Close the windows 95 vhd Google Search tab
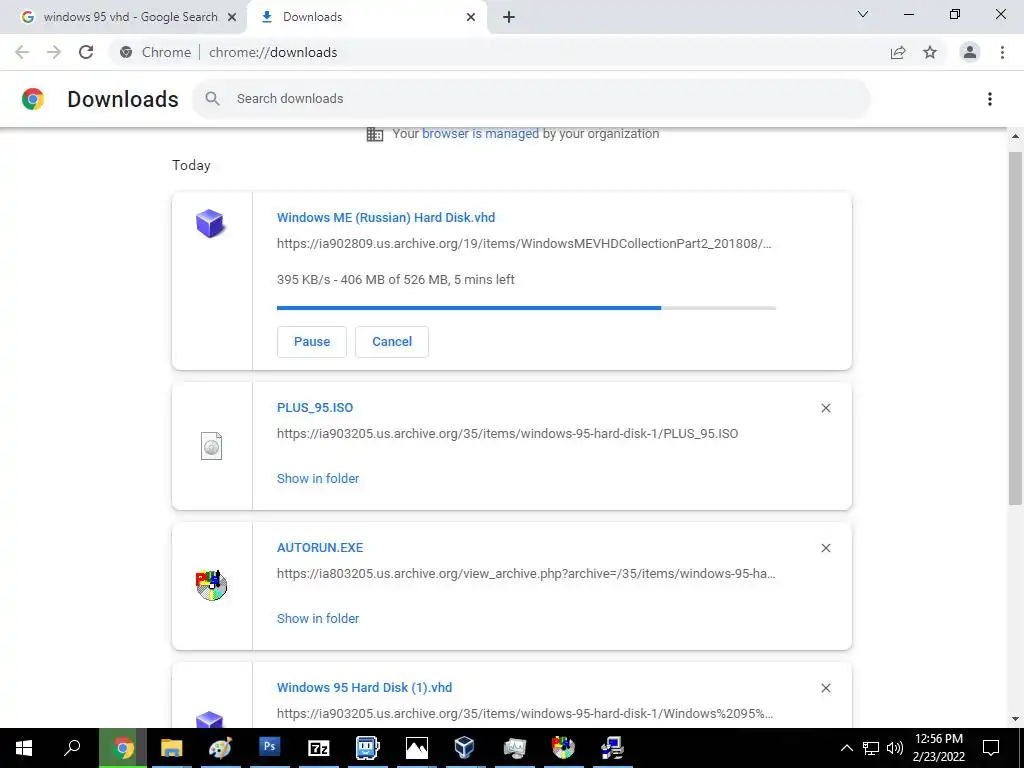 (232, 17)
